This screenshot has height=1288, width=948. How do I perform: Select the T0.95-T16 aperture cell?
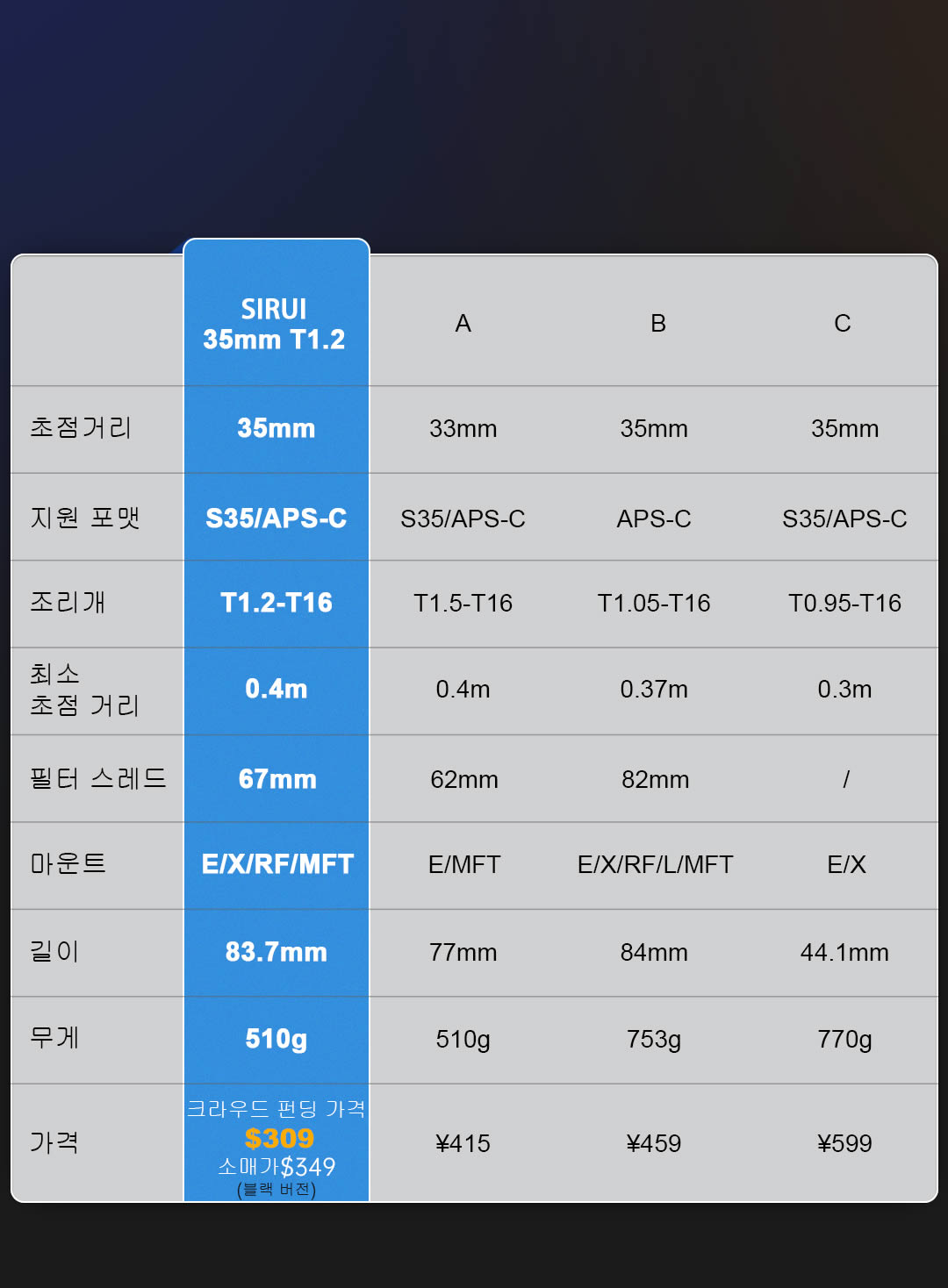844,604
